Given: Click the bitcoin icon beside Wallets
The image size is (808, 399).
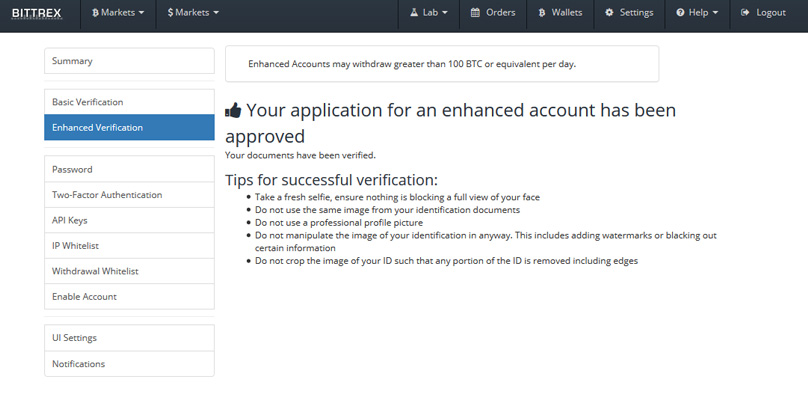Looking at the screenshot, I should (542, 13).
